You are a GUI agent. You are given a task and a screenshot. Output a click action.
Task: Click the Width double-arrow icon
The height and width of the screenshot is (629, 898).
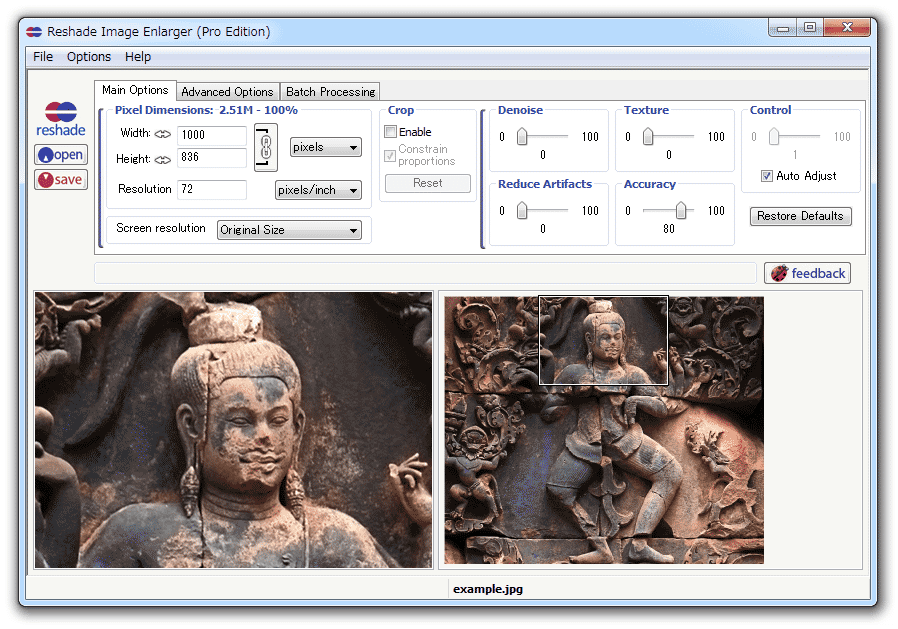pos(163,134)
